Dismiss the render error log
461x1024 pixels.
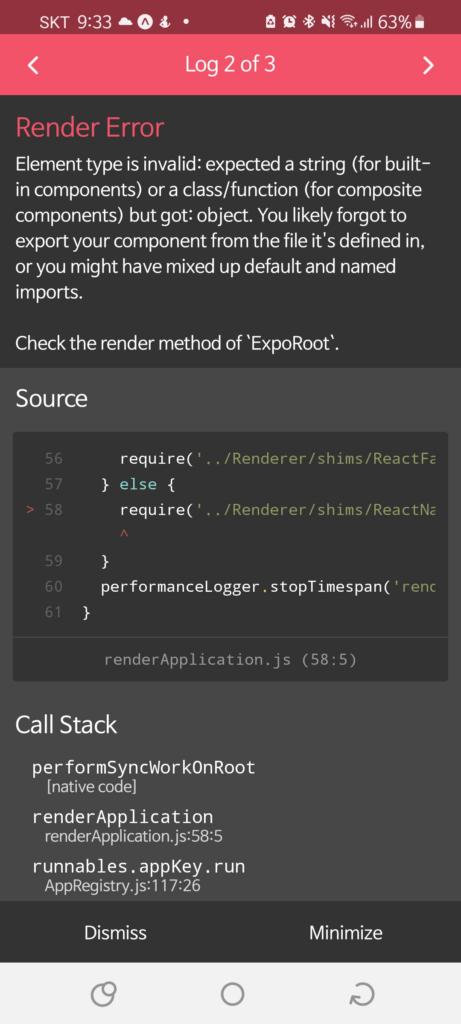click(116, 932)
